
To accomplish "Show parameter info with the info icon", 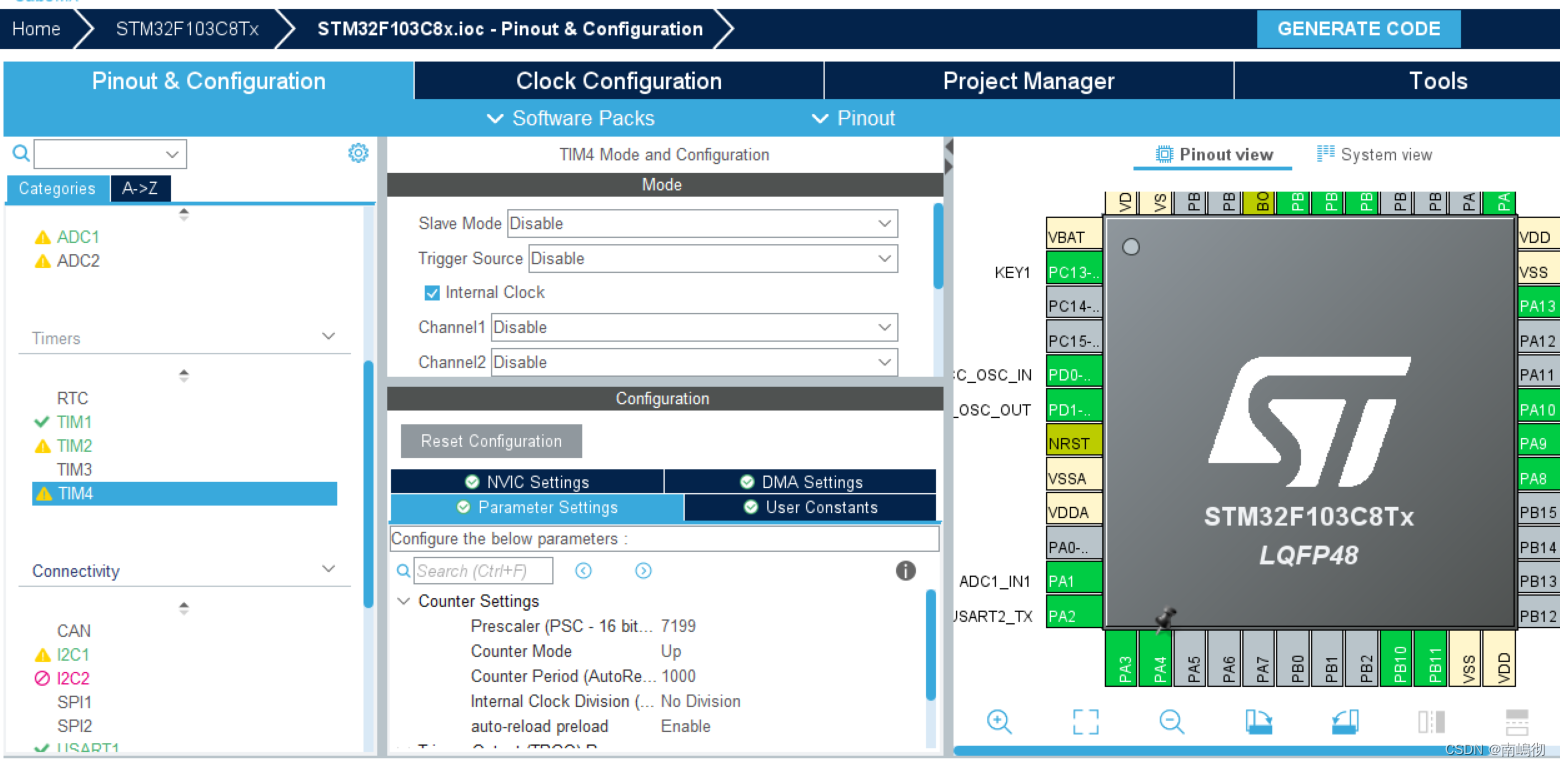I will 906,570.
